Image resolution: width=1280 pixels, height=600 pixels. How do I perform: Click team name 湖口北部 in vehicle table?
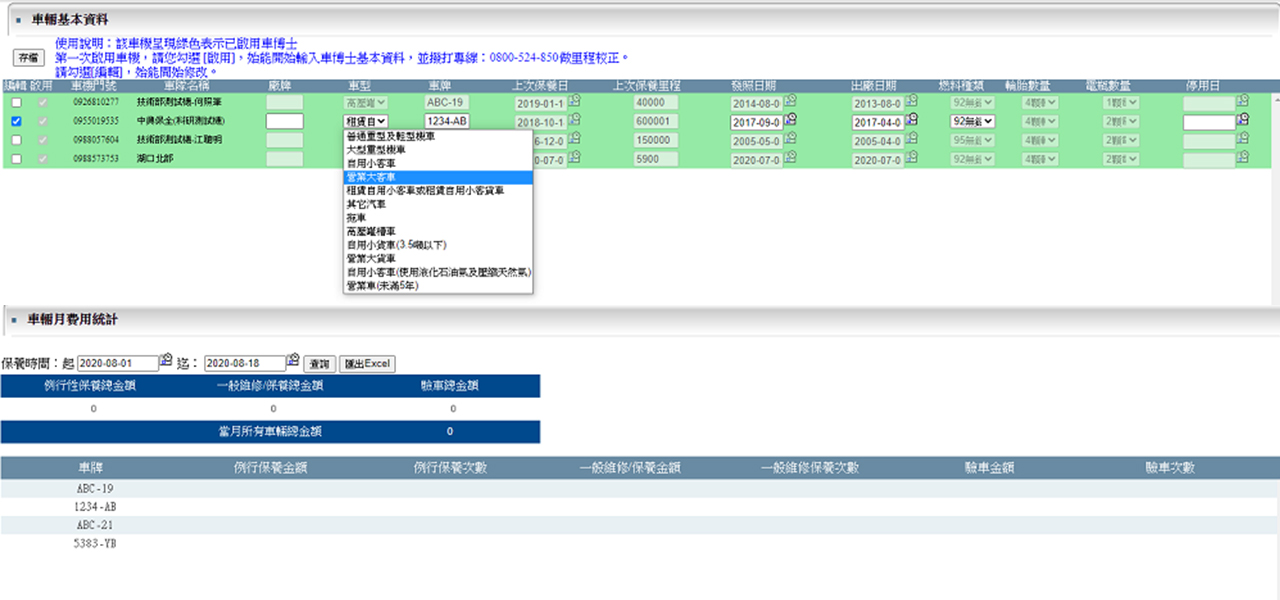coord(153,159)
